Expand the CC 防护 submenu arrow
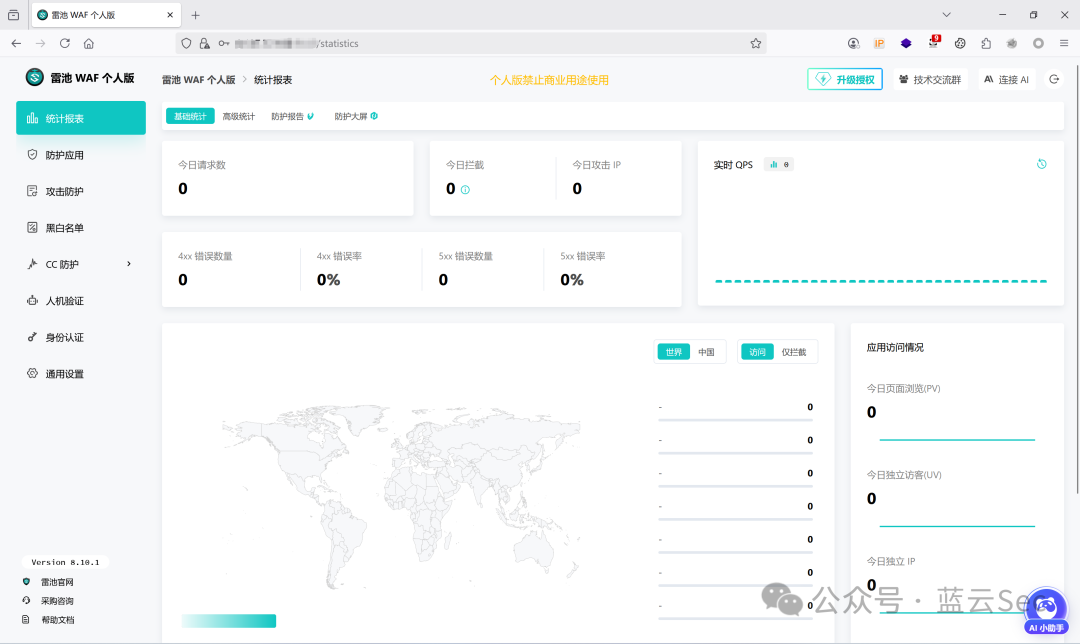Screen dimensions: 1080x644 (129, 264)
